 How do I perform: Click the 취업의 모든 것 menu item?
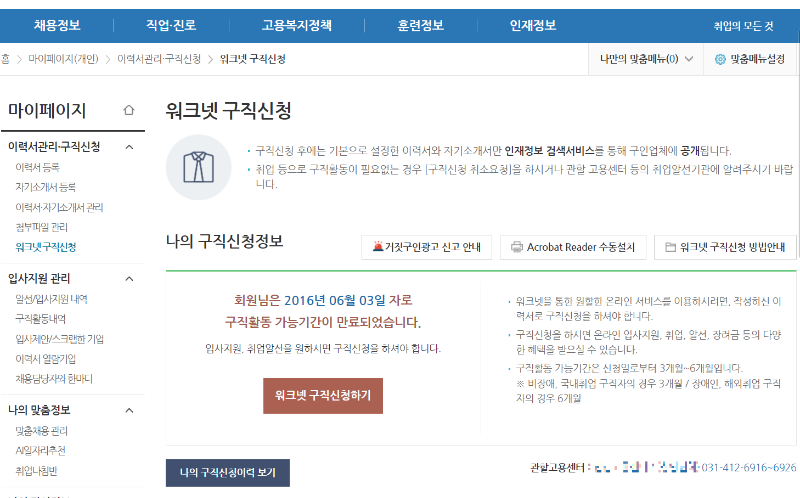pyautogui.click(x=743, y=26)
